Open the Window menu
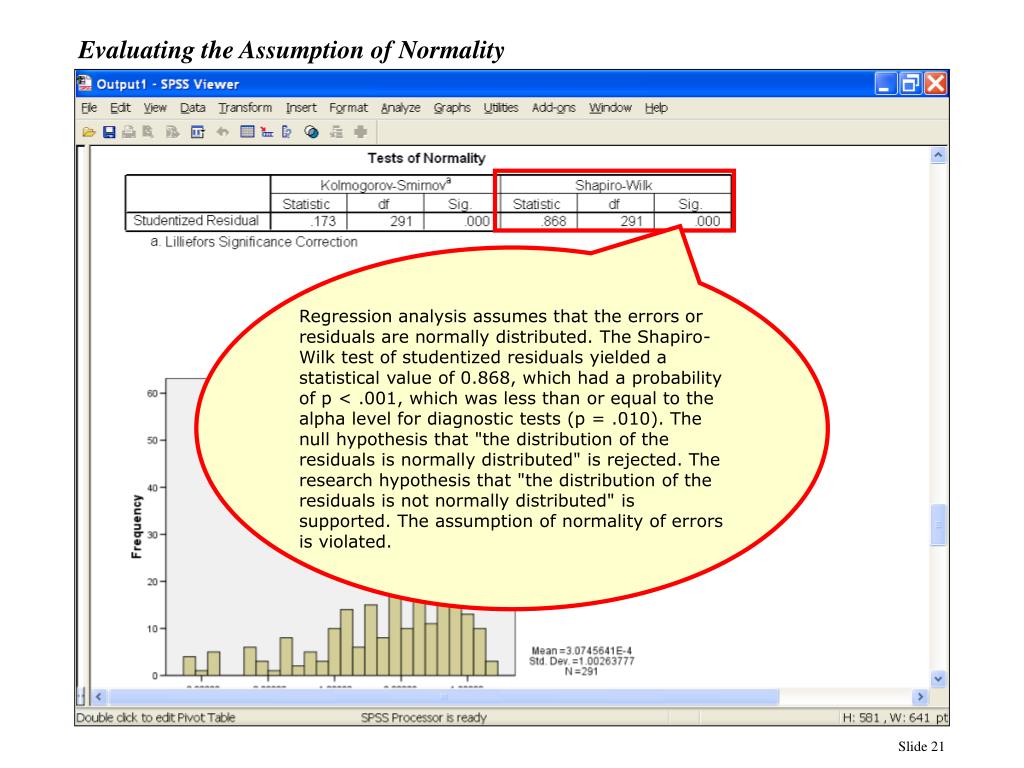The width and height of the screenshot is (1024, 768). pyautogui.click(x=610, y=108)
